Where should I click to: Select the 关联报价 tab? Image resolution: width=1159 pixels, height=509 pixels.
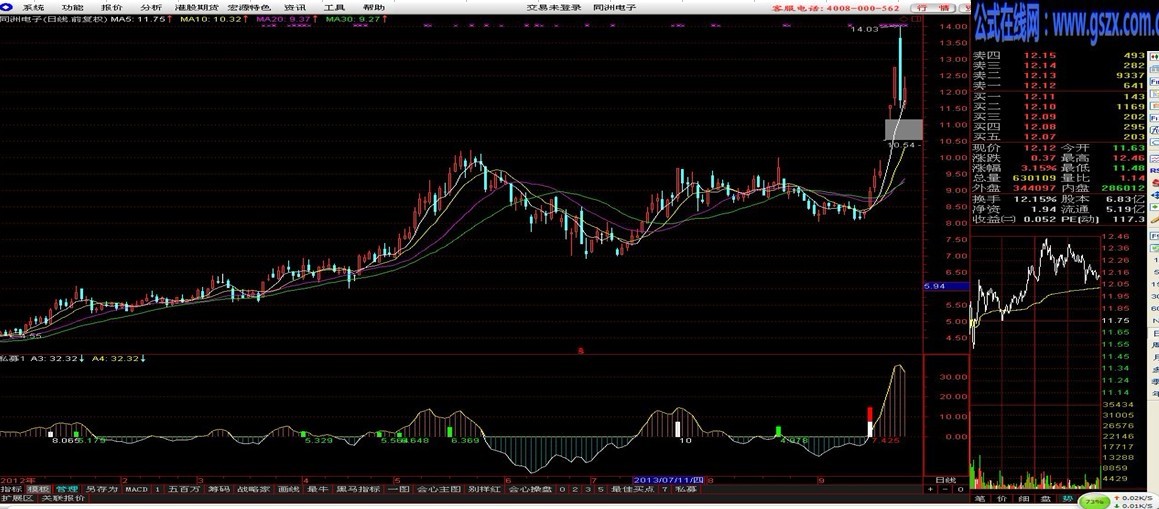click(x=64, y=499)
